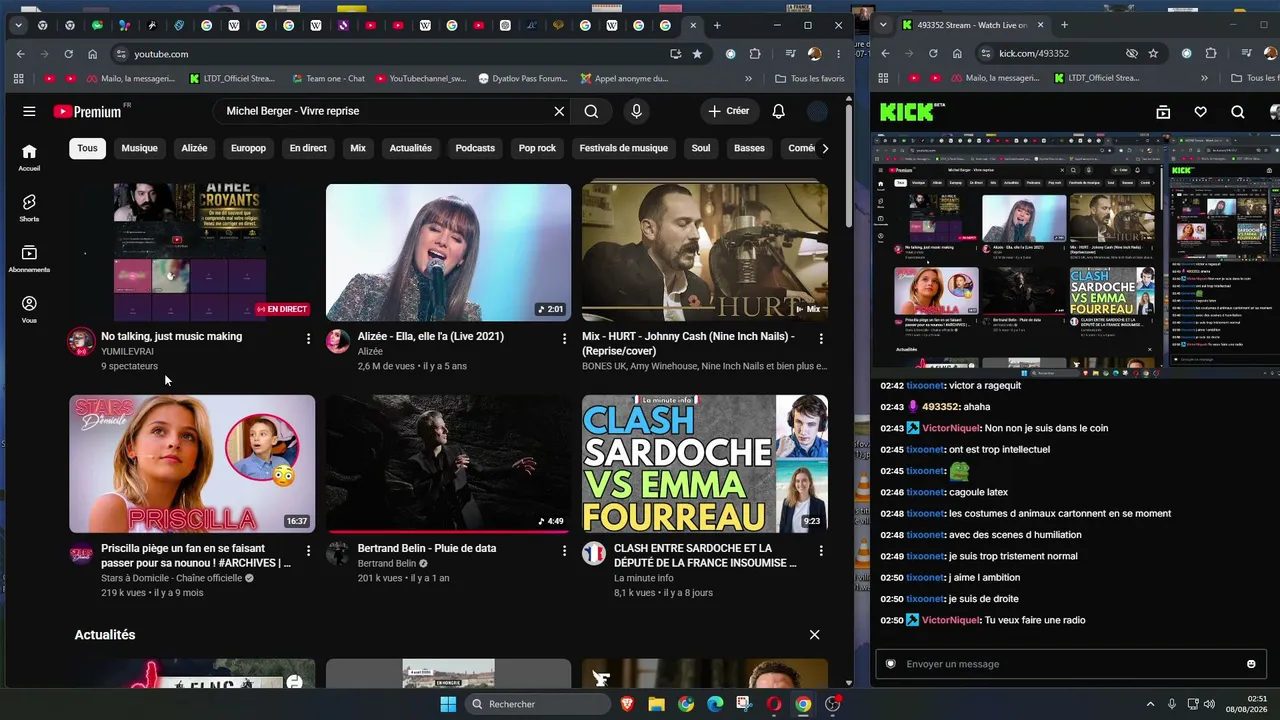Open options menu for HURT Johnny Cash mix

[x=821, y=339]
